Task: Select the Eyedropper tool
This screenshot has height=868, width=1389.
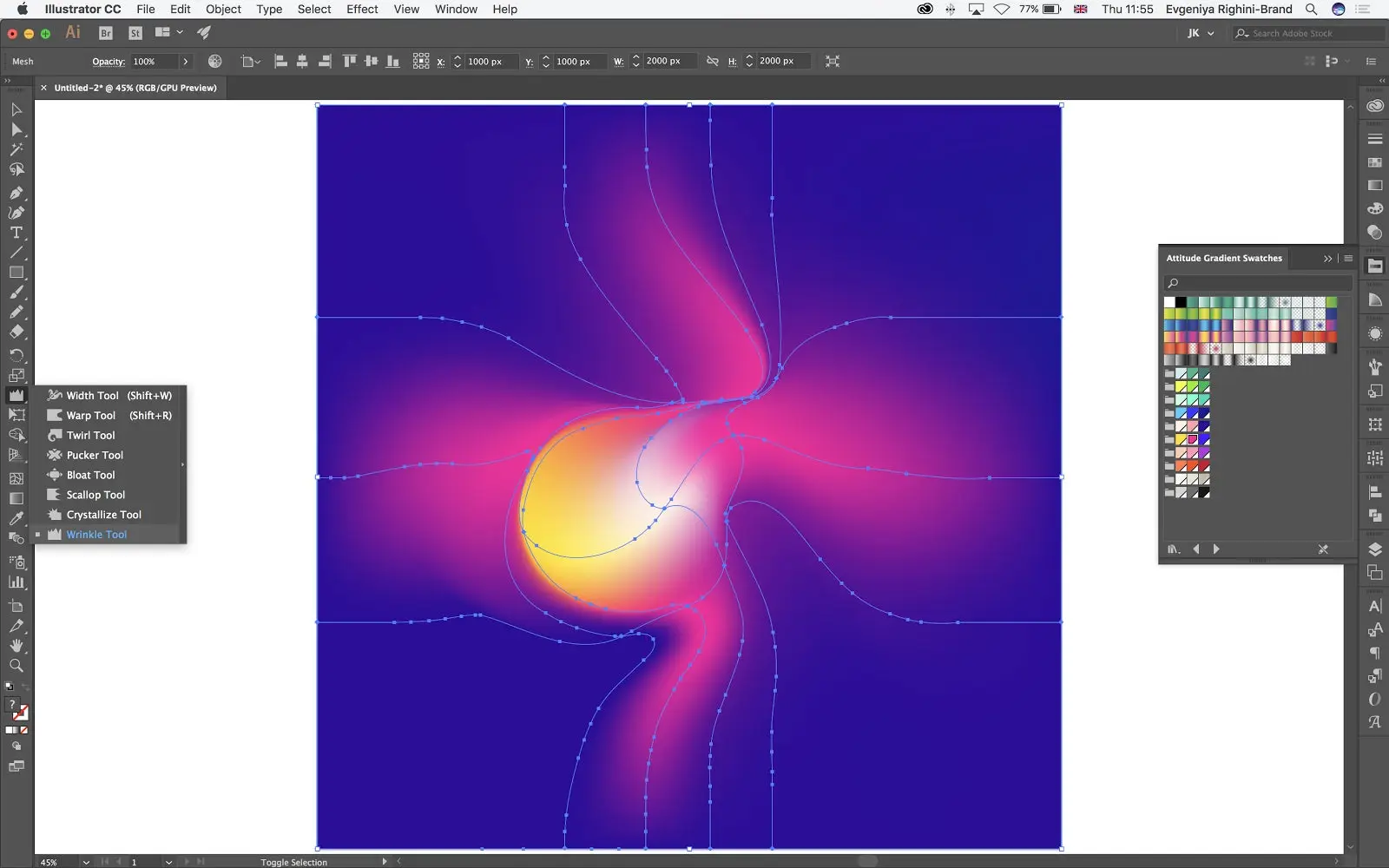Action: (16, 517)
